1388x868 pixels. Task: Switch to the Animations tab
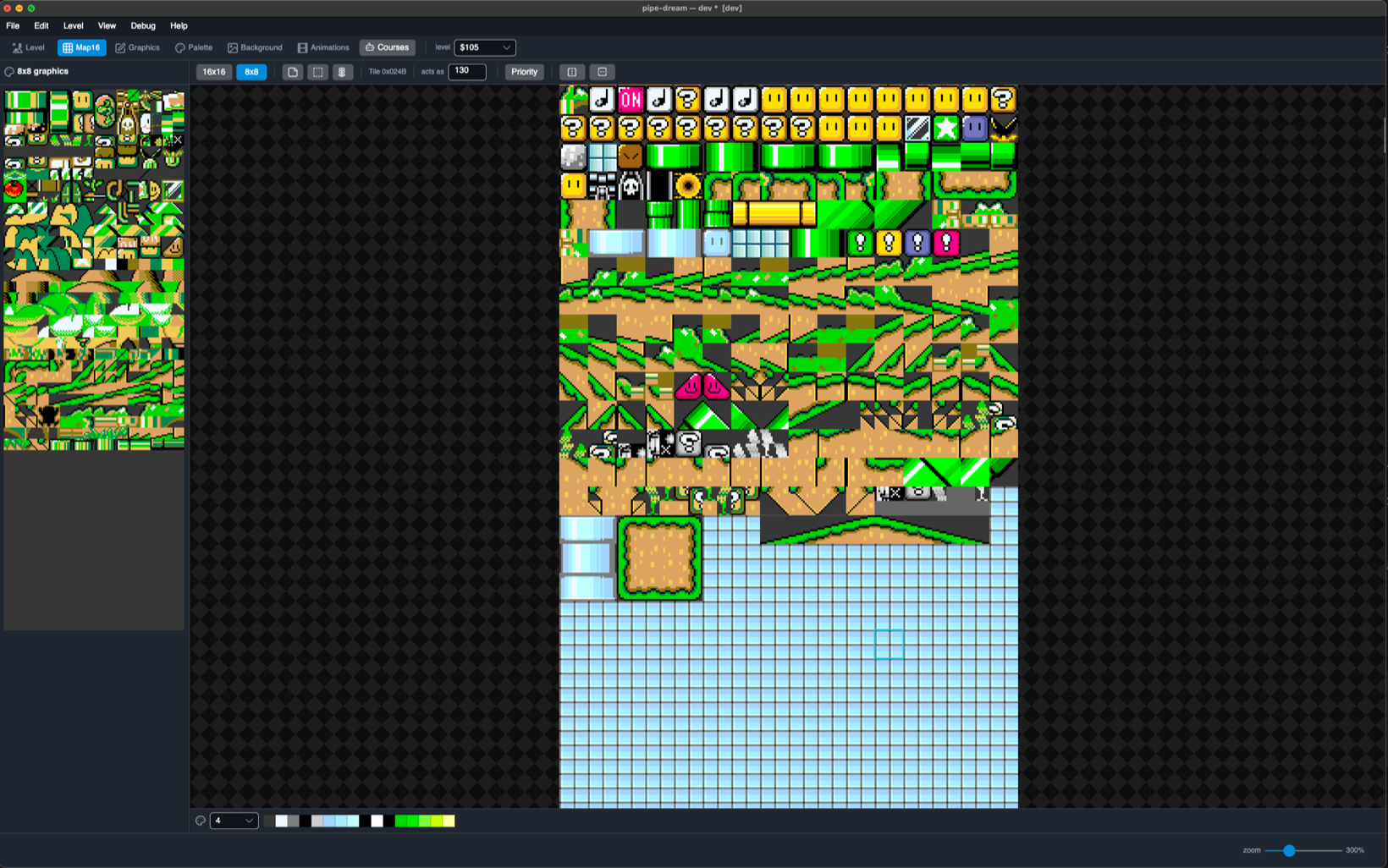click(323, 47)
